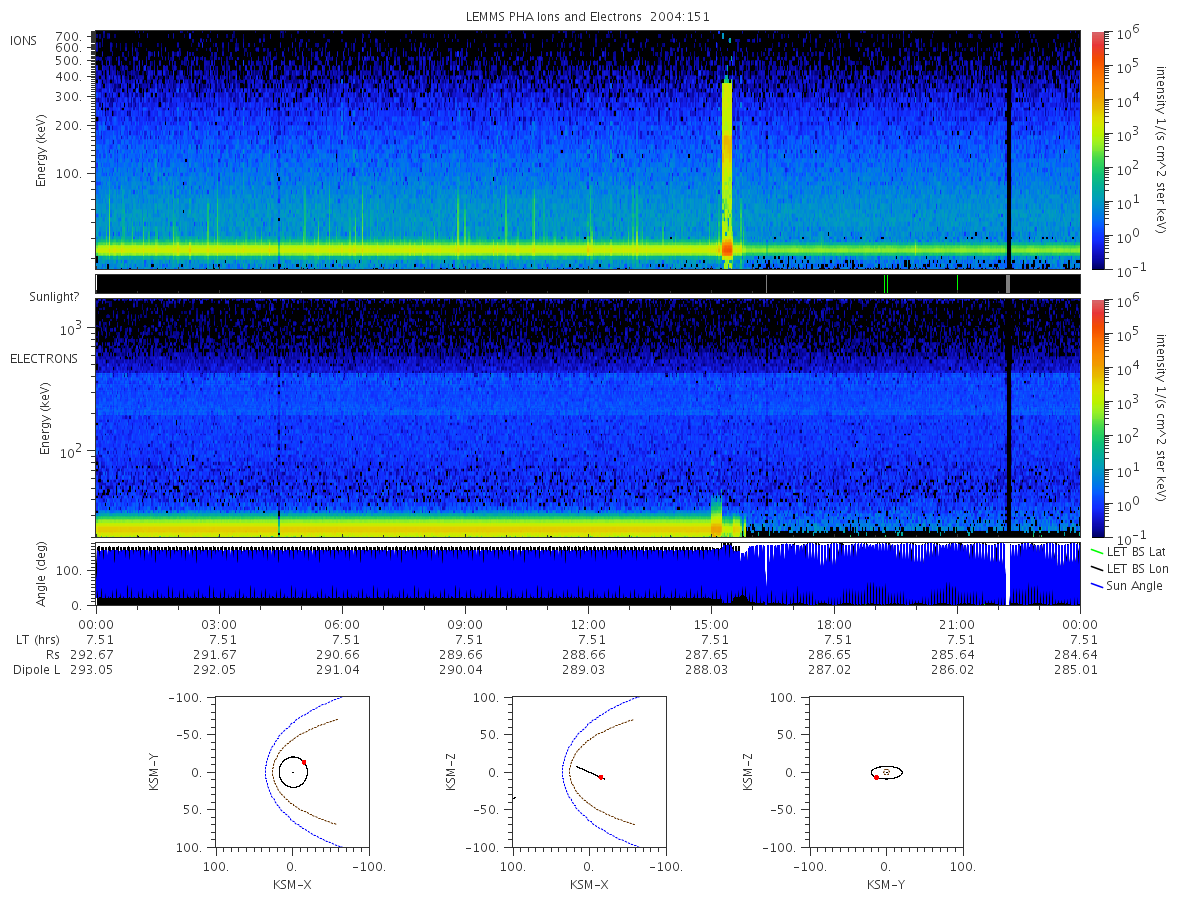The width and height of the screenshot is (1200, 900).
Task: Select the 'Sun Angle' legend entry
Action: [x=1127, y=585]
